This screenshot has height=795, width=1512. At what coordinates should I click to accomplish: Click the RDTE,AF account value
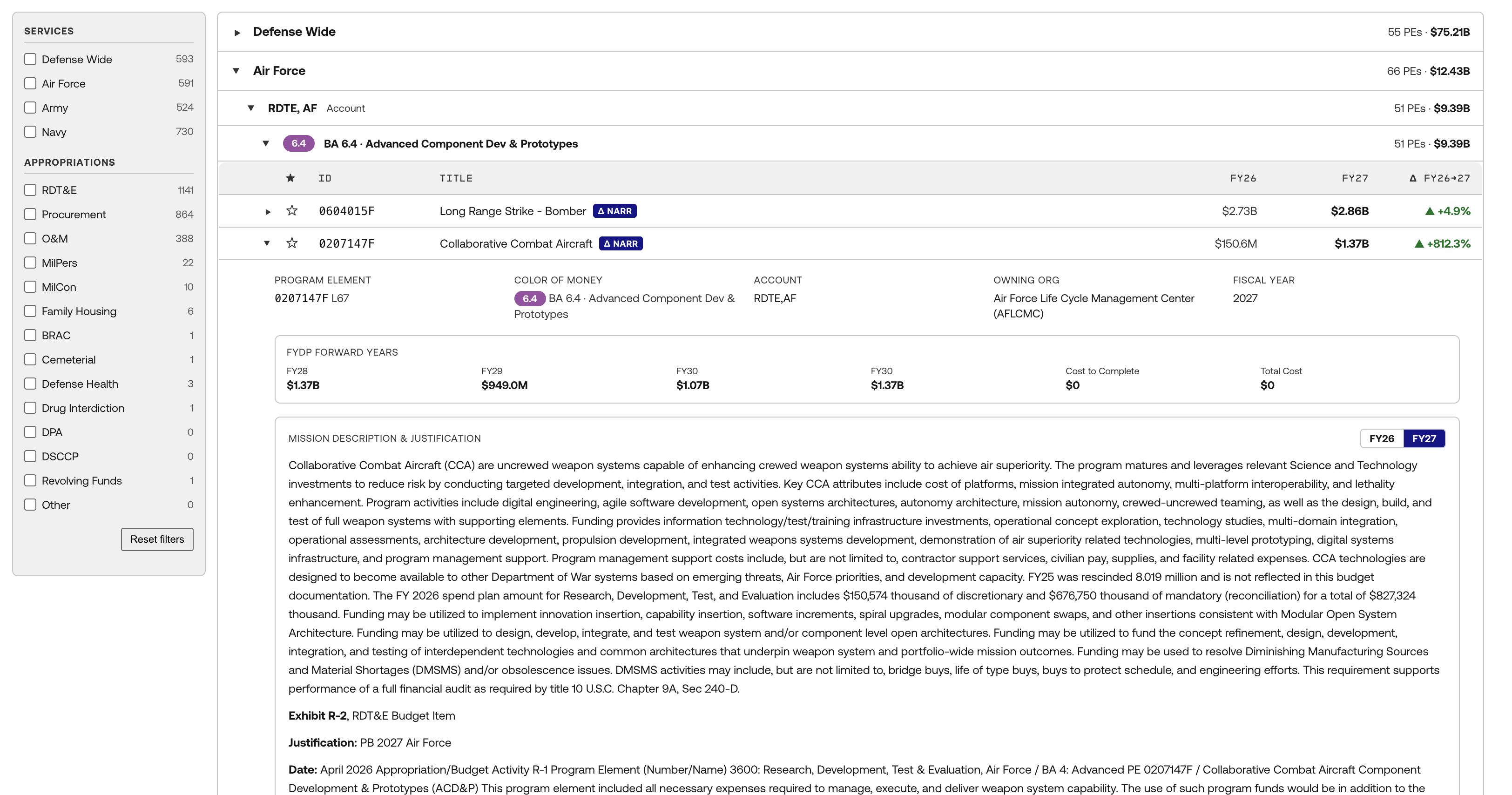(x=775, y=298)
